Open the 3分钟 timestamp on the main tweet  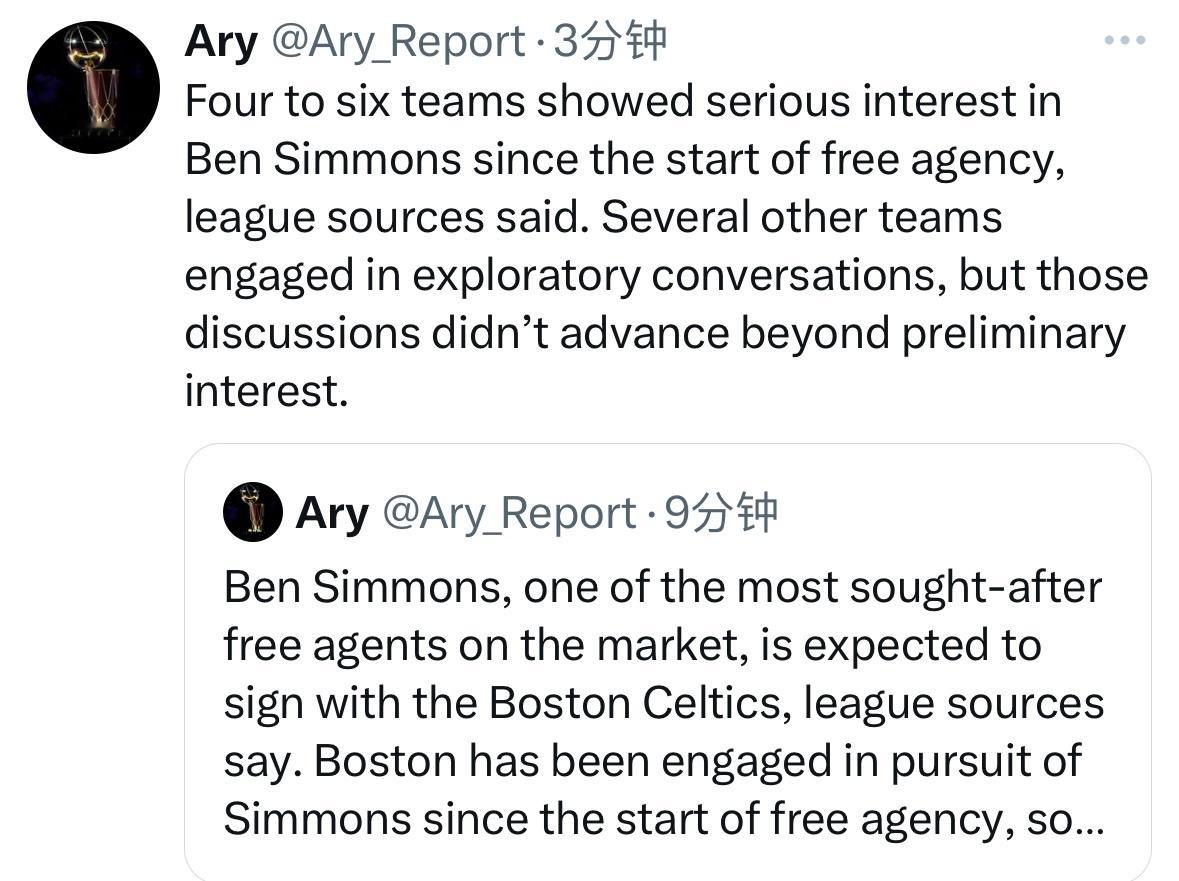(x=610, y=41)
